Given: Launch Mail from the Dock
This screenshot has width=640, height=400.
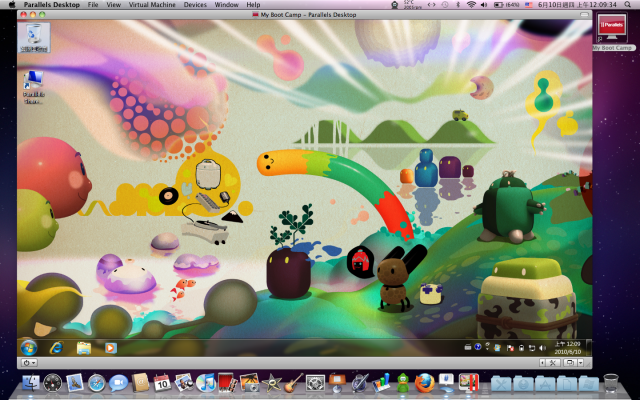Looking at the screenshot, I should coord(75,383).
